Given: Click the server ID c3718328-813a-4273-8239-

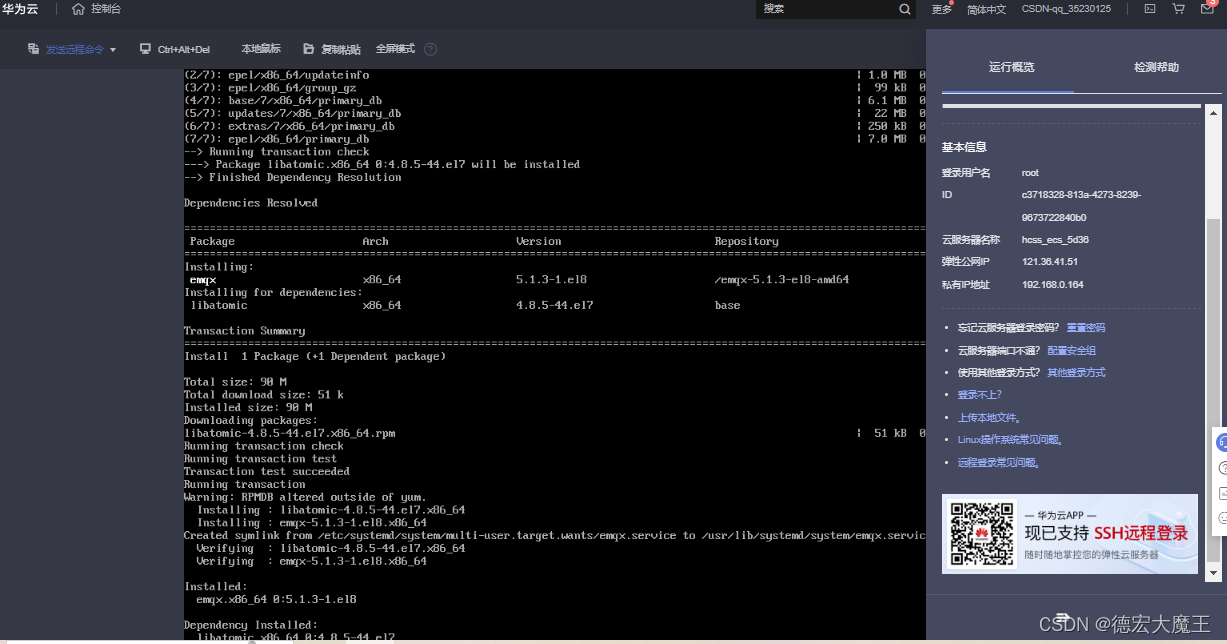Looking at the screenshot, I should (x=1081, y=195).
